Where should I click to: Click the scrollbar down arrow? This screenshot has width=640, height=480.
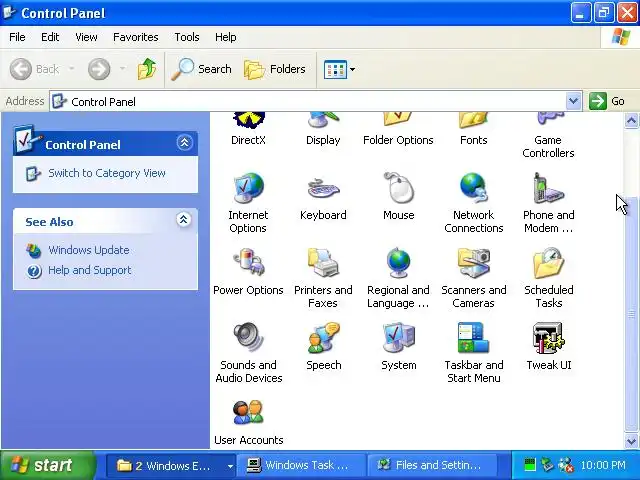631,441
